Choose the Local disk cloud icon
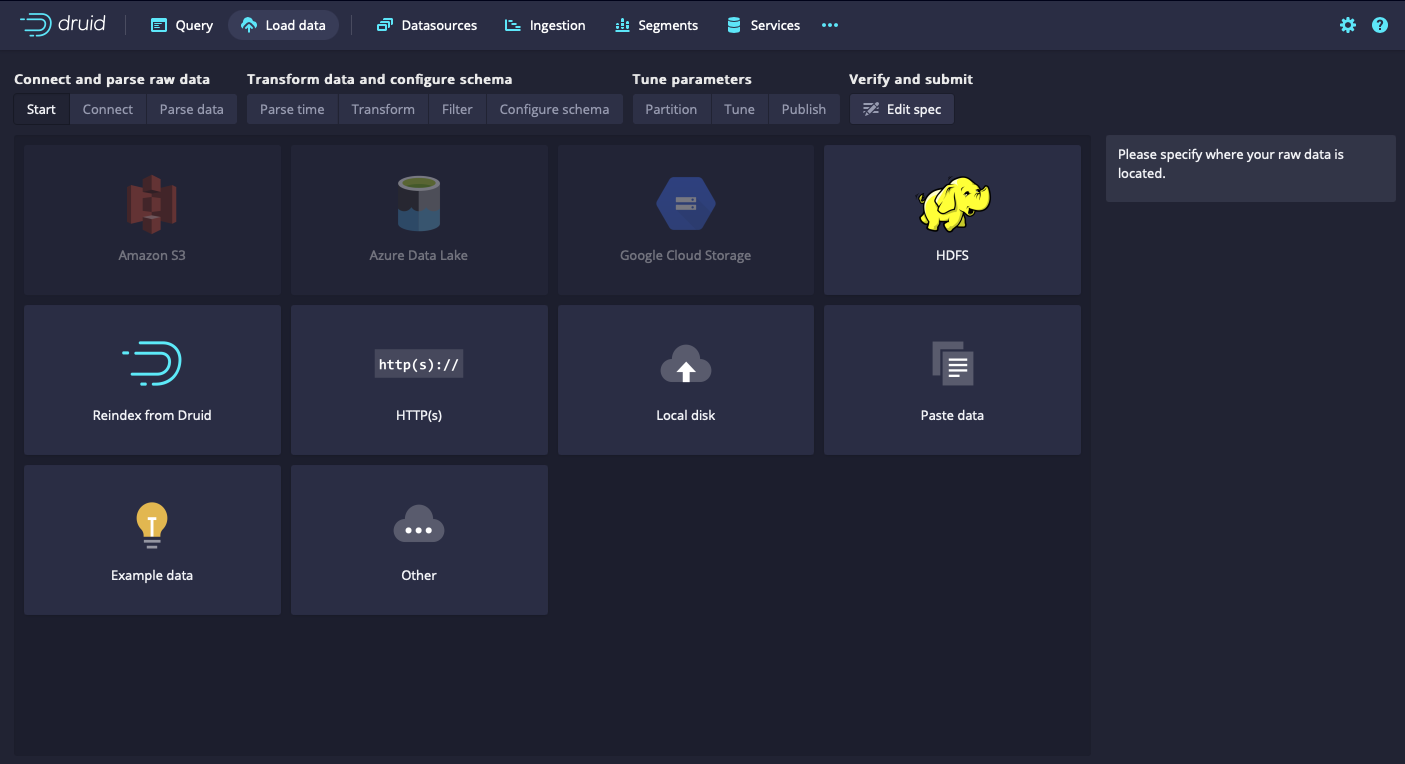 (x=686, y=364)
